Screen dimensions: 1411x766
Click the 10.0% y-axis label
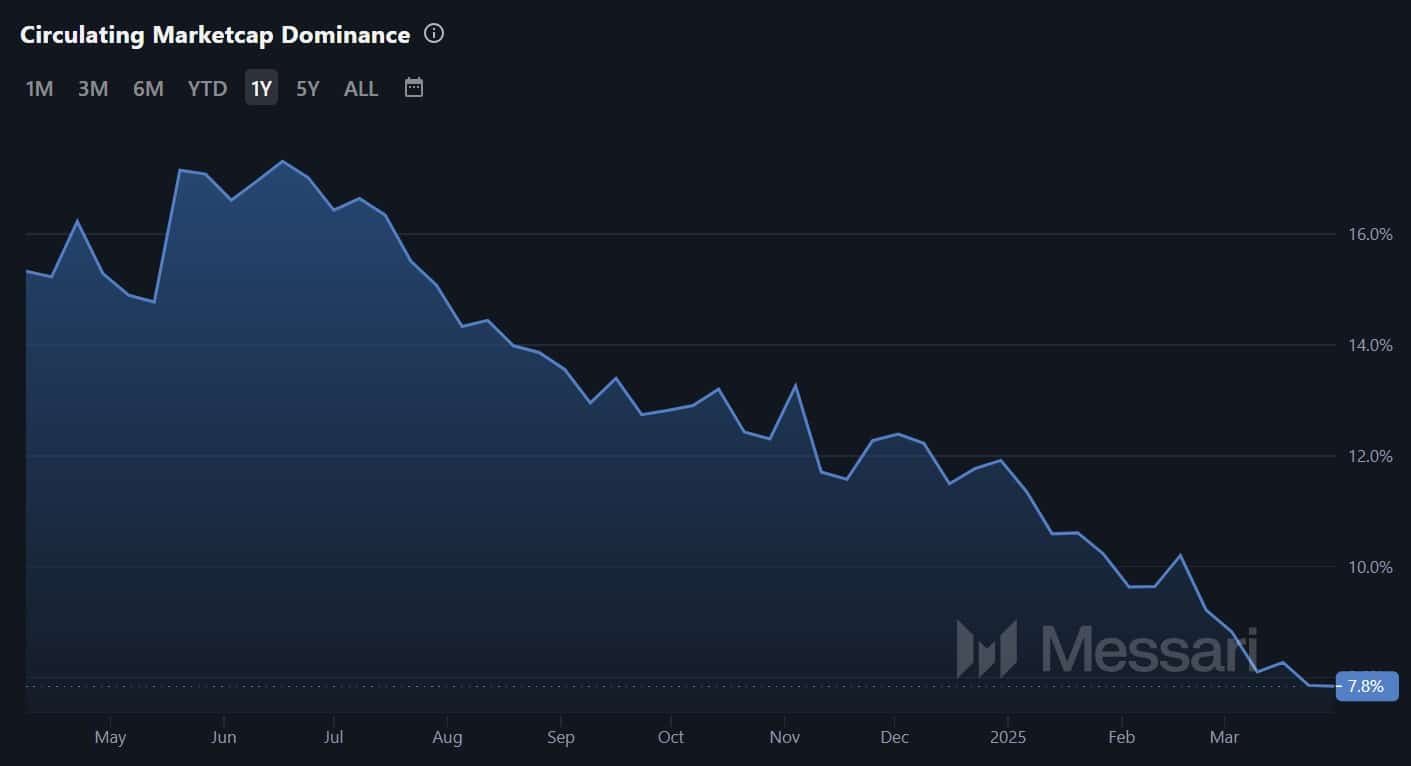(x=1370, y=567)
